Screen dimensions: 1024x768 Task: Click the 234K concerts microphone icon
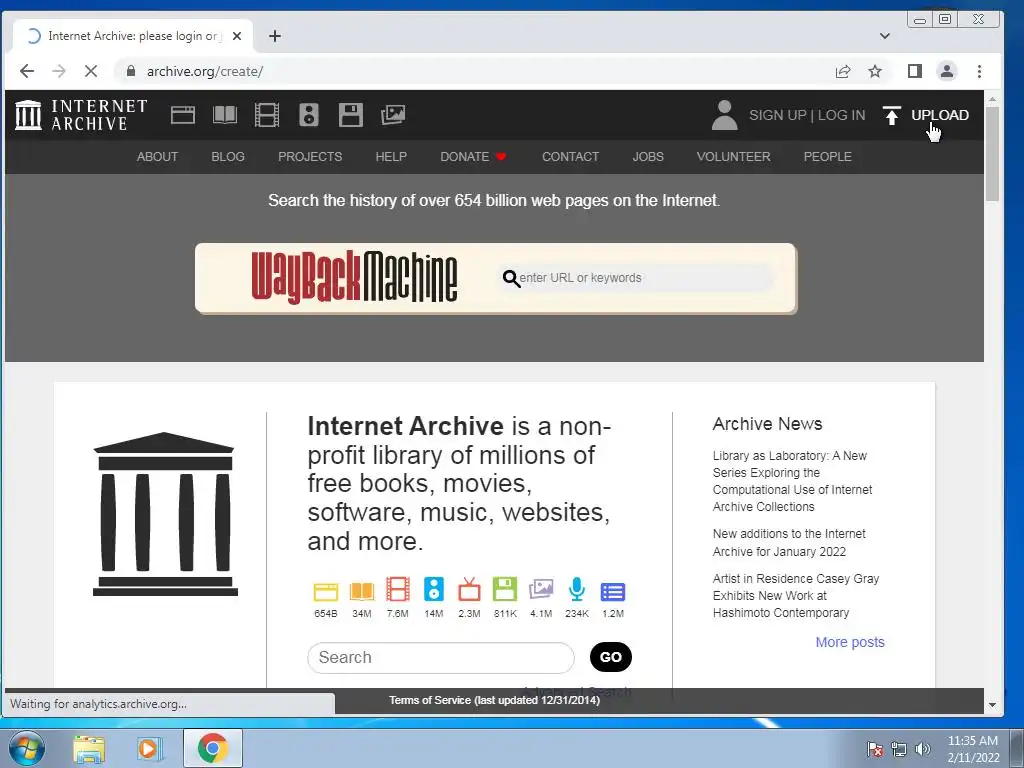coord(577,589)
